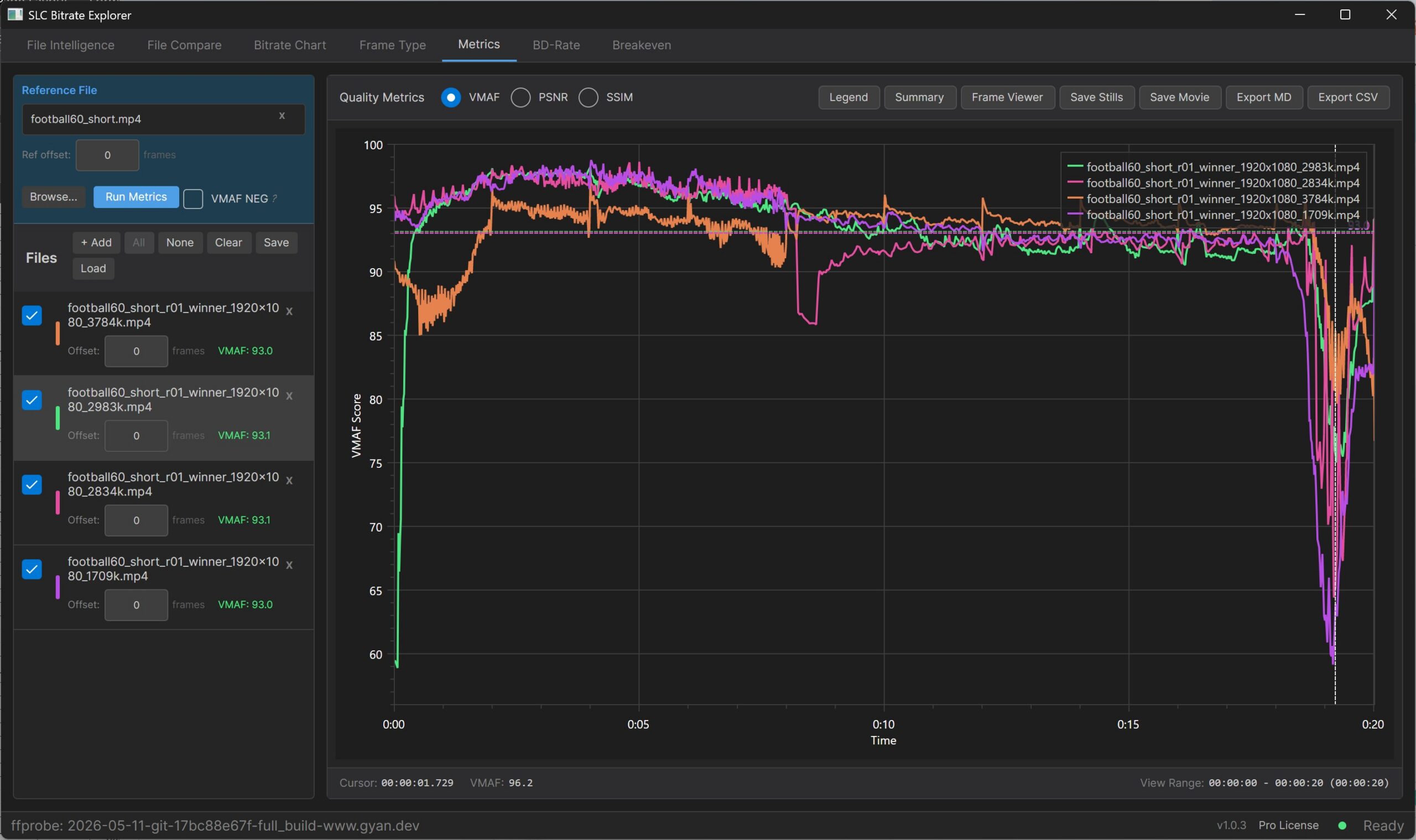The height and width of the screenshot is (840, 1416).
Task: Clear reference file football60_short.mp4 with x
Action: pos(282,116)
